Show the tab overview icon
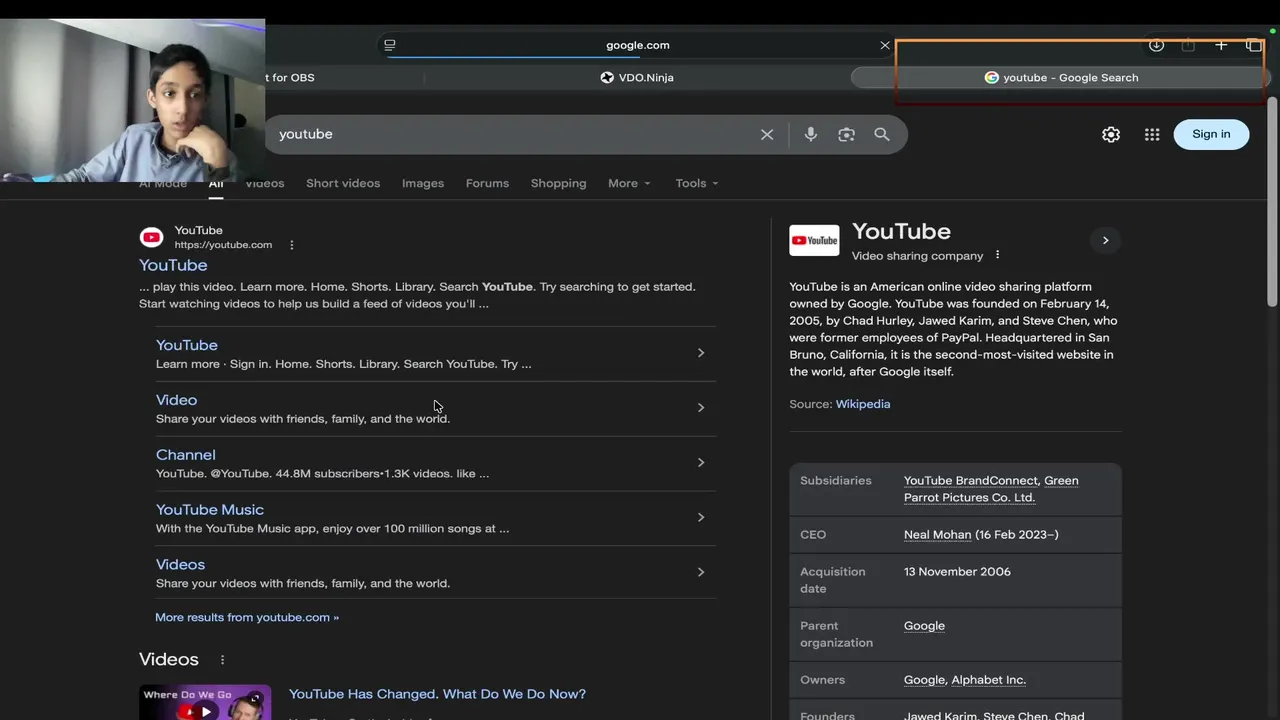The image size is (1280, 720). tap(1253, 45)
